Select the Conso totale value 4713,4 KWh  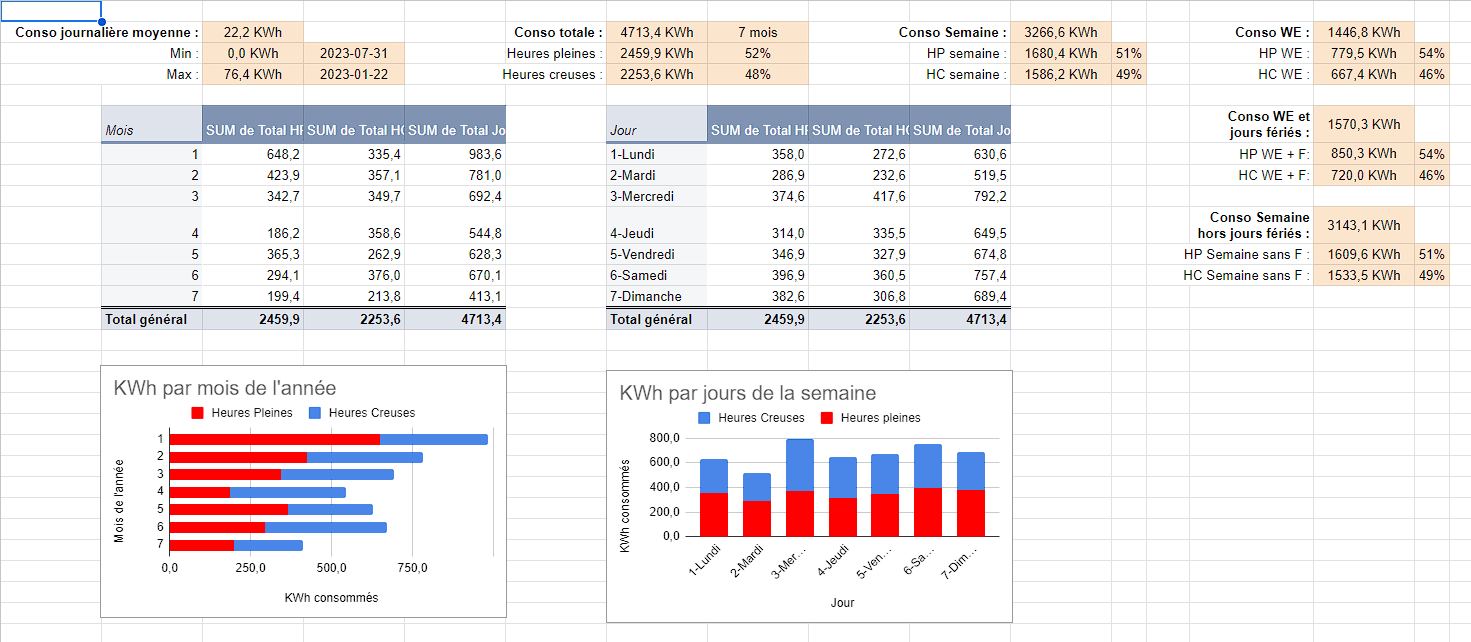click(x=657, y=33)
